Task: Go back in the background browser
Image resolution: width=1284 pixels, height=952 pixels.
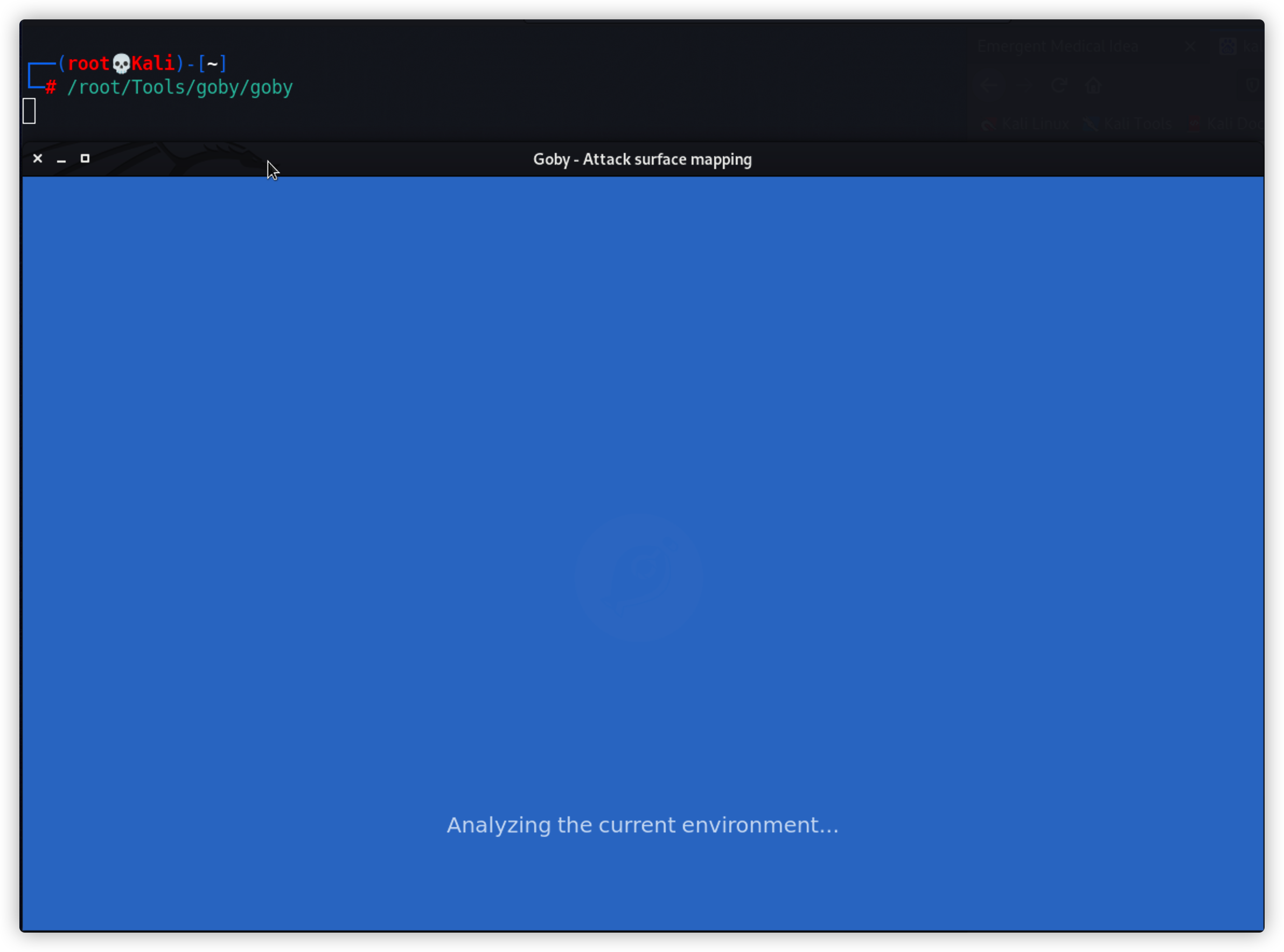Action: point(989,86)
